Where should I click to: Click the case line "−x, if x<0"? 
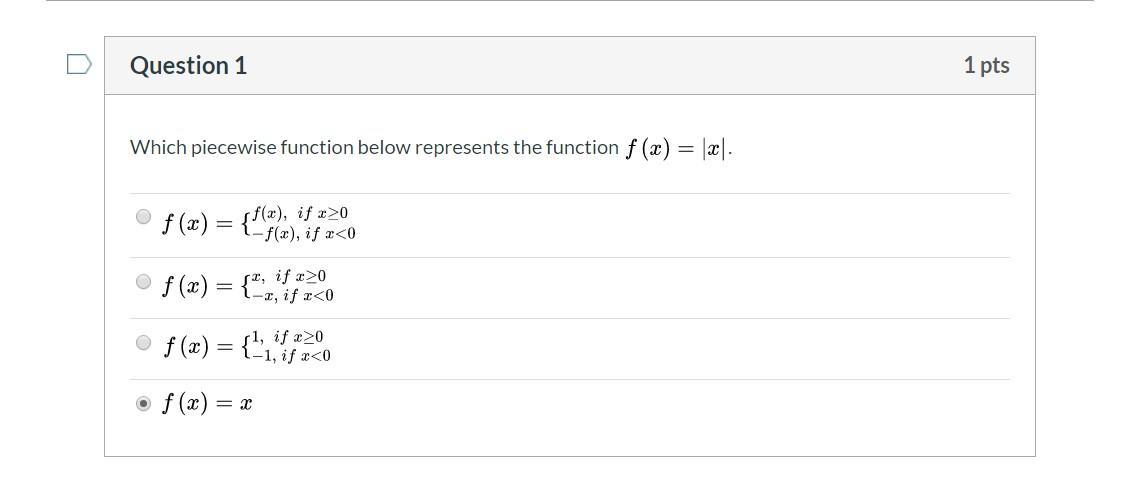(x=293, y=296)
